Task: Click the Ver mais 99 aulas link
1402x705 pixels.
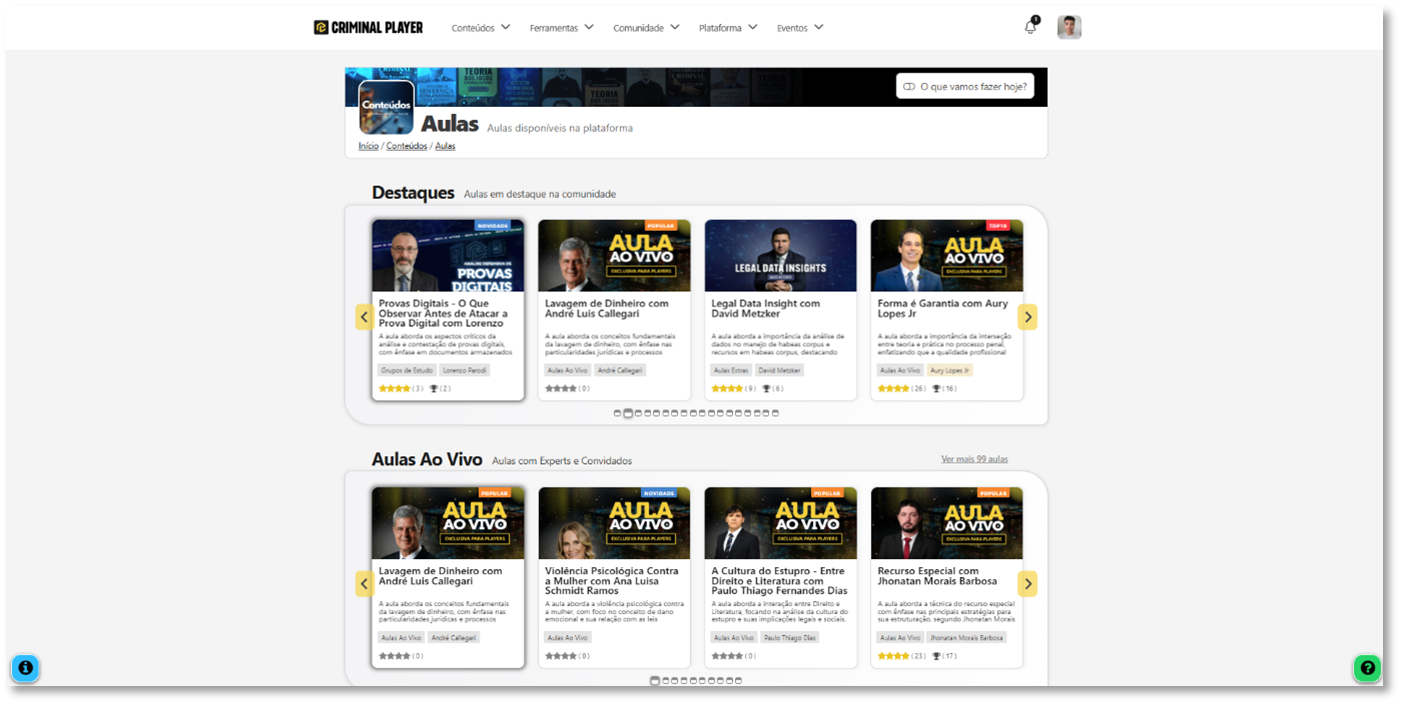Action: tap(975, 458)
